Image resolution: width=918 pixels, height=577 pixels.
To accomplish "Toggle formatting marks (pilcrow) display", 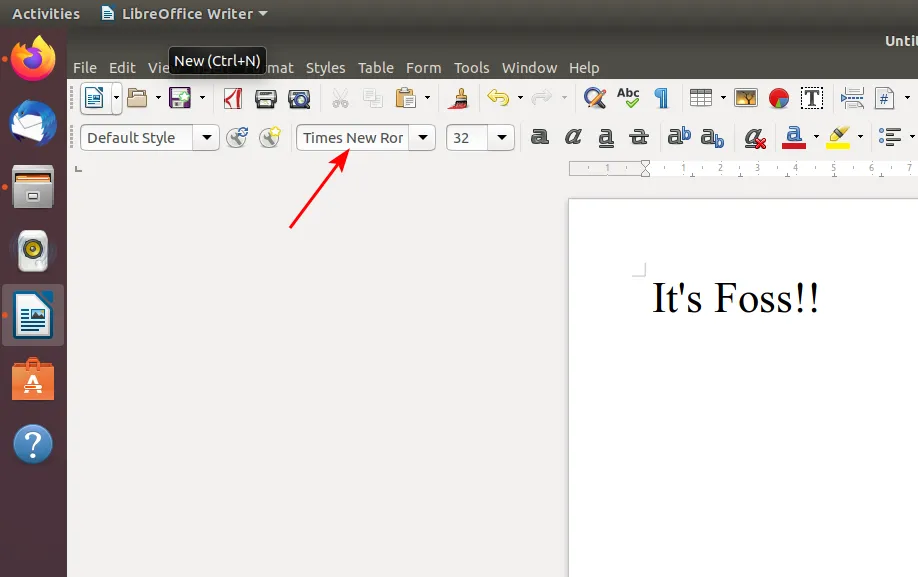I will 661,98.
